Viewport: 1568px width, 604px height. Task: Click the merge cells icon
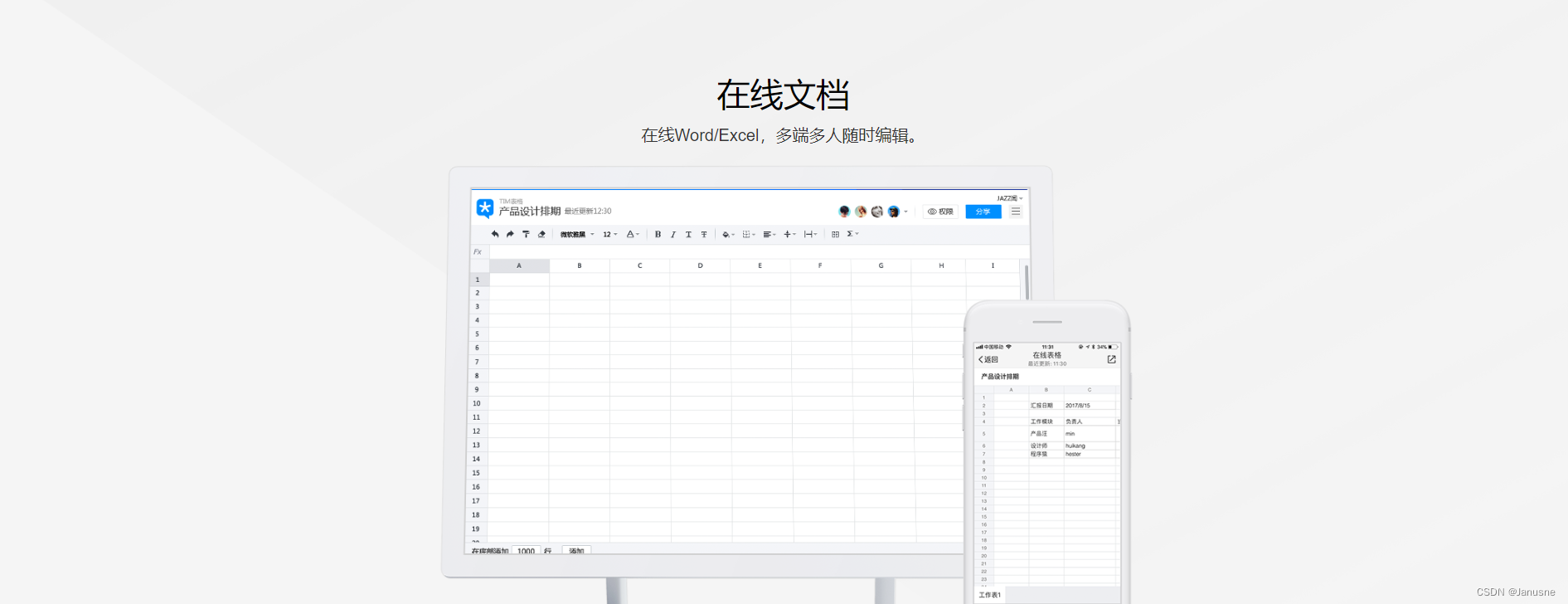[x=835, y=234]
